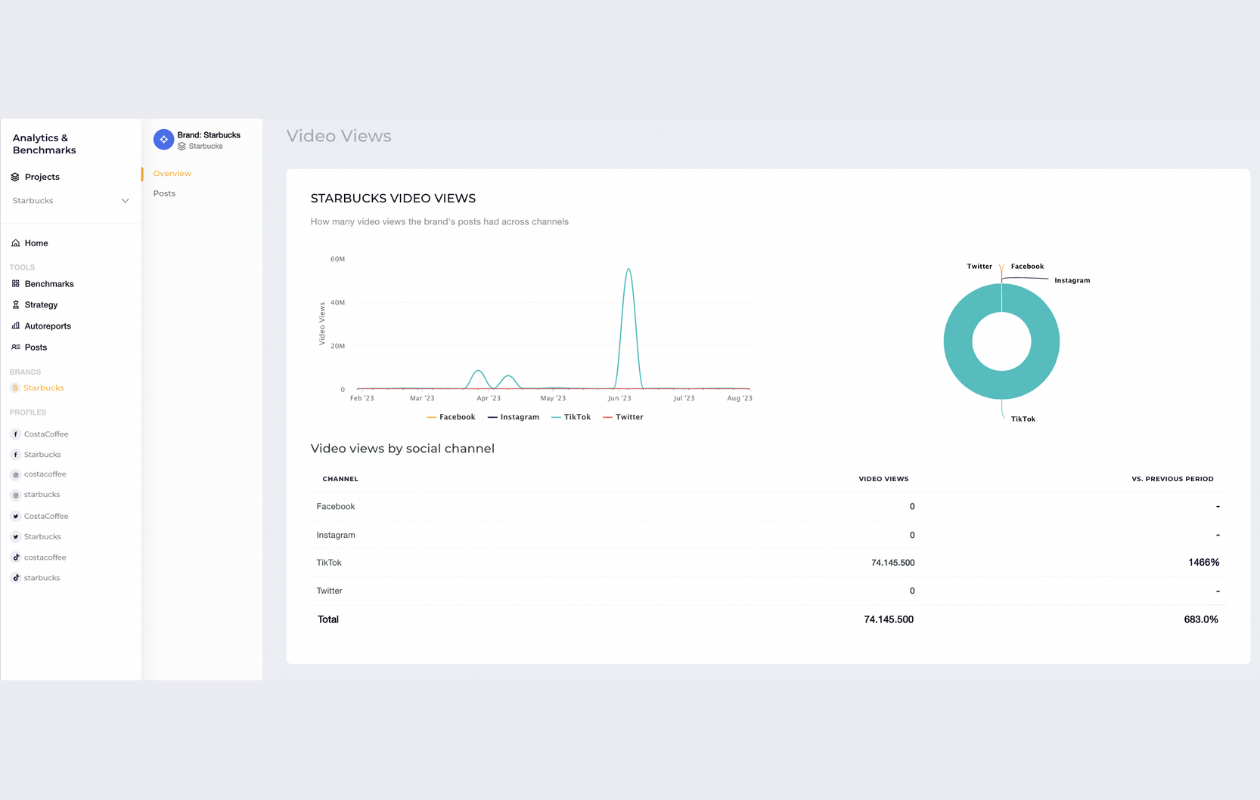Click the Facebook icon beside CostaCoffee
The height and width of the screenshot is (800, 1260).
[16, 434]
